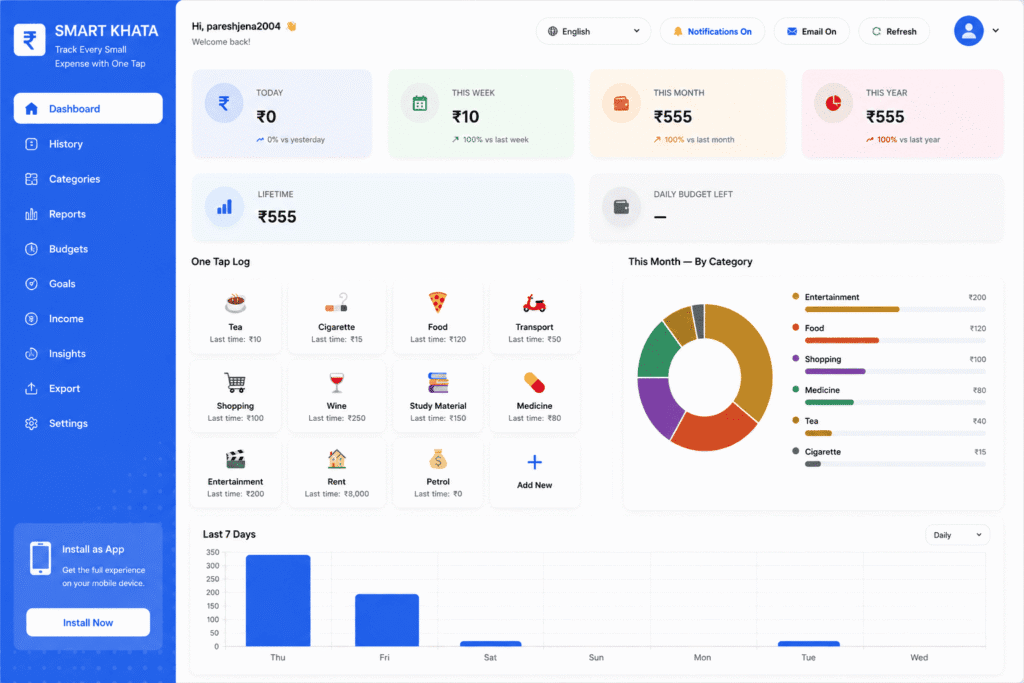The width and height of the screenshot is (1024, 683).
Task: Open Export in the sidebar
Action: click(x=88, y=389)
